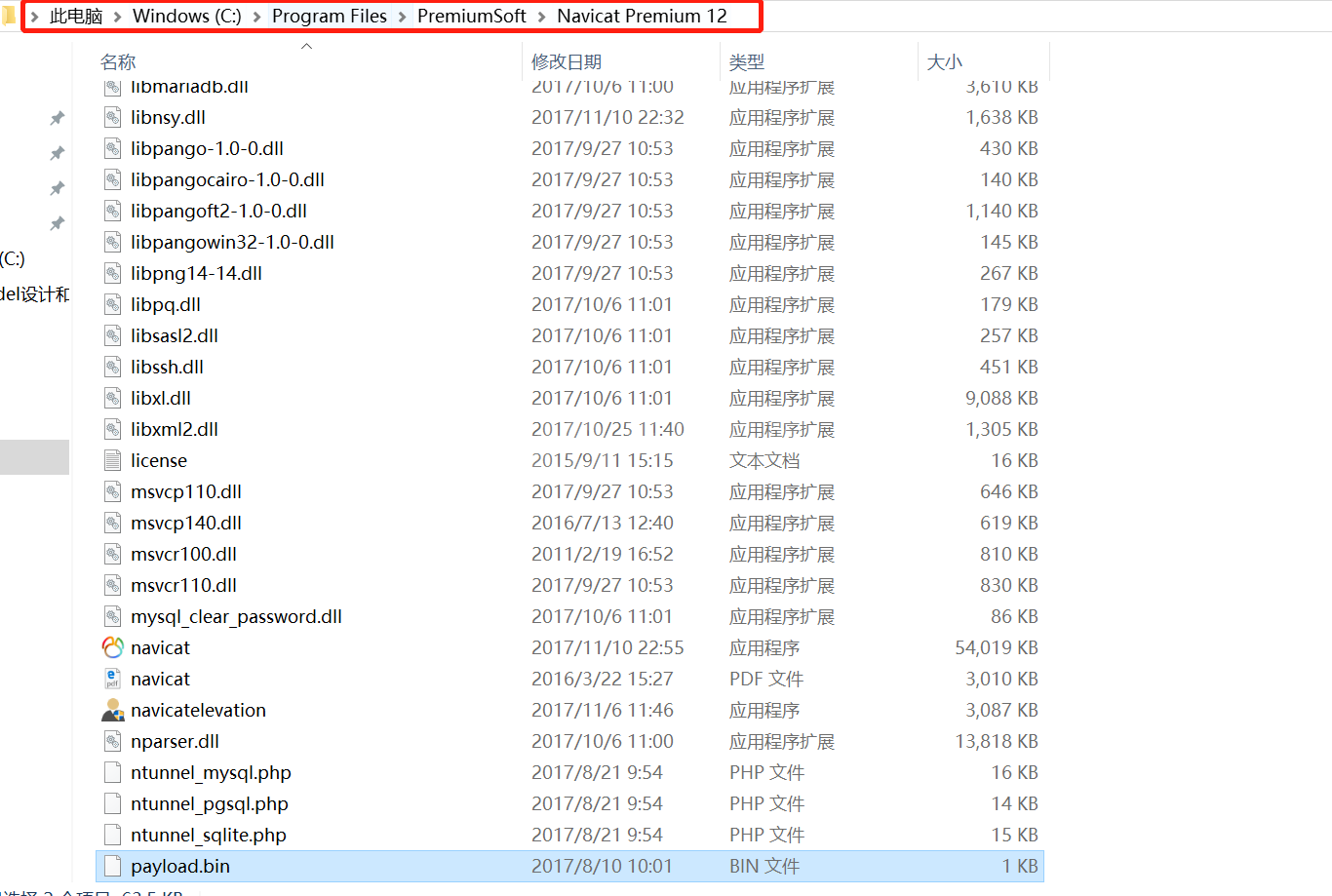Viewport: 1332px width, 896px height.
Task: Click the navicat application icon
Action: 113,647
